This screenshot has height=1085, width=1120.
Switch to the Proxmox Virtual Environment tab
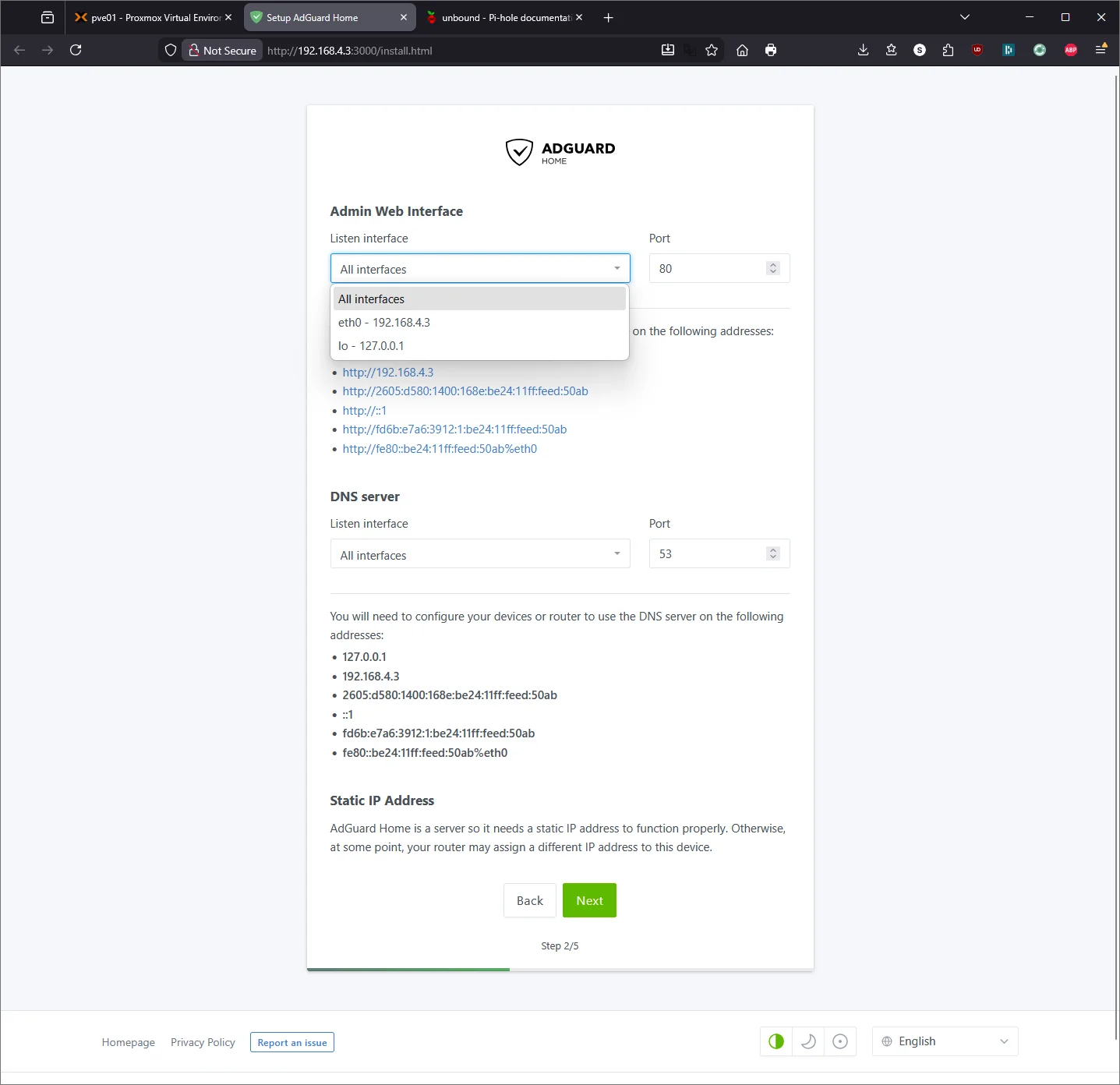click(x=148, y=16)
